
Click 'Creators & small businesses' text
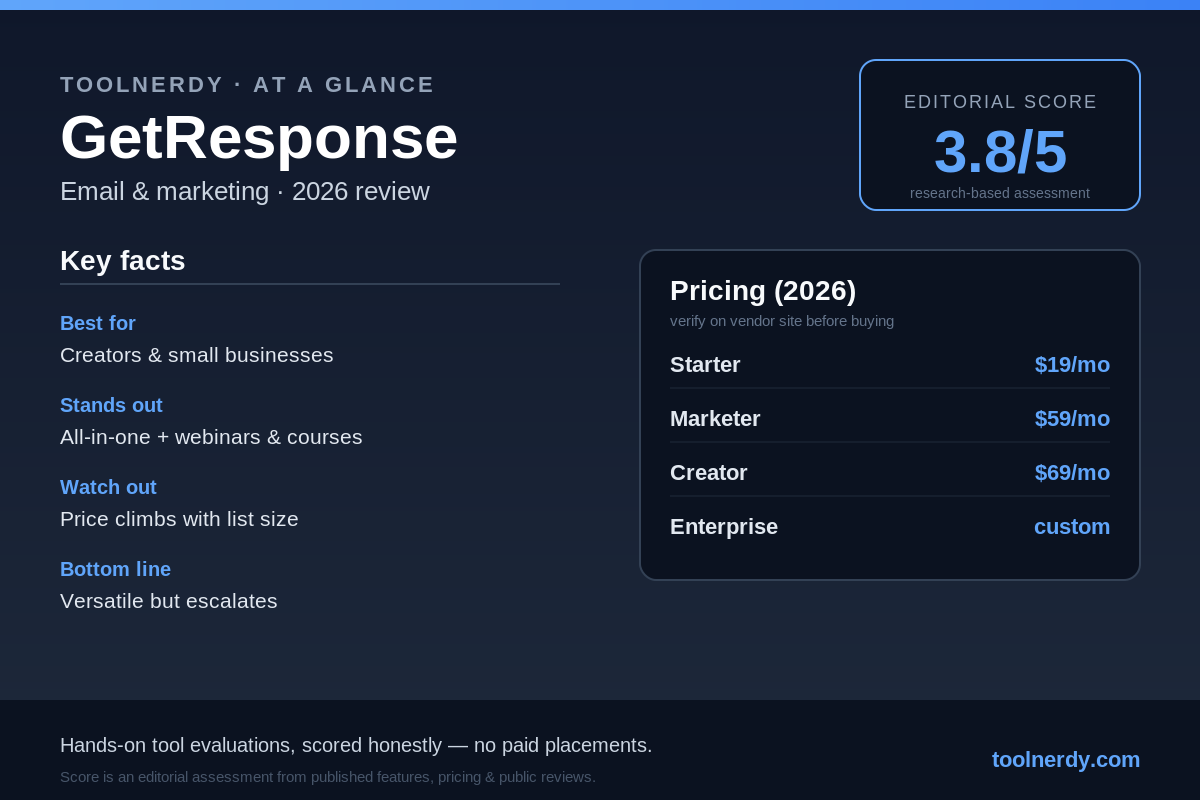tap(197, 355)
